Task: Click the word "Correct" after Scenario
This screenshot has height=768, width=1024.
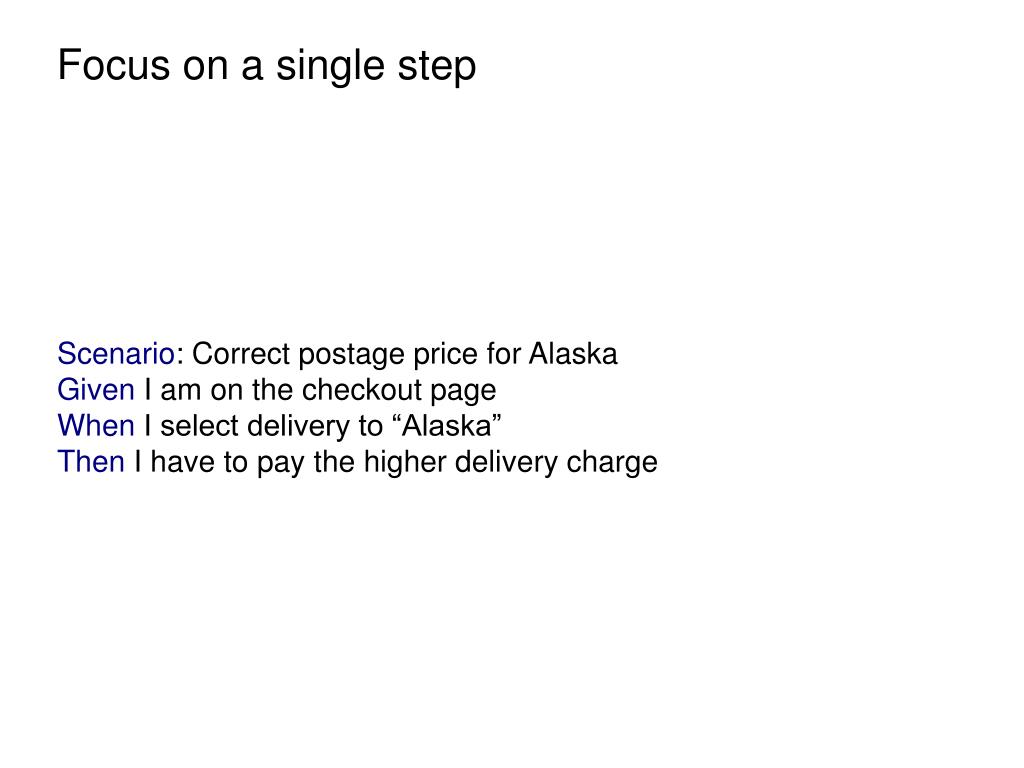Action: [240, 354]
